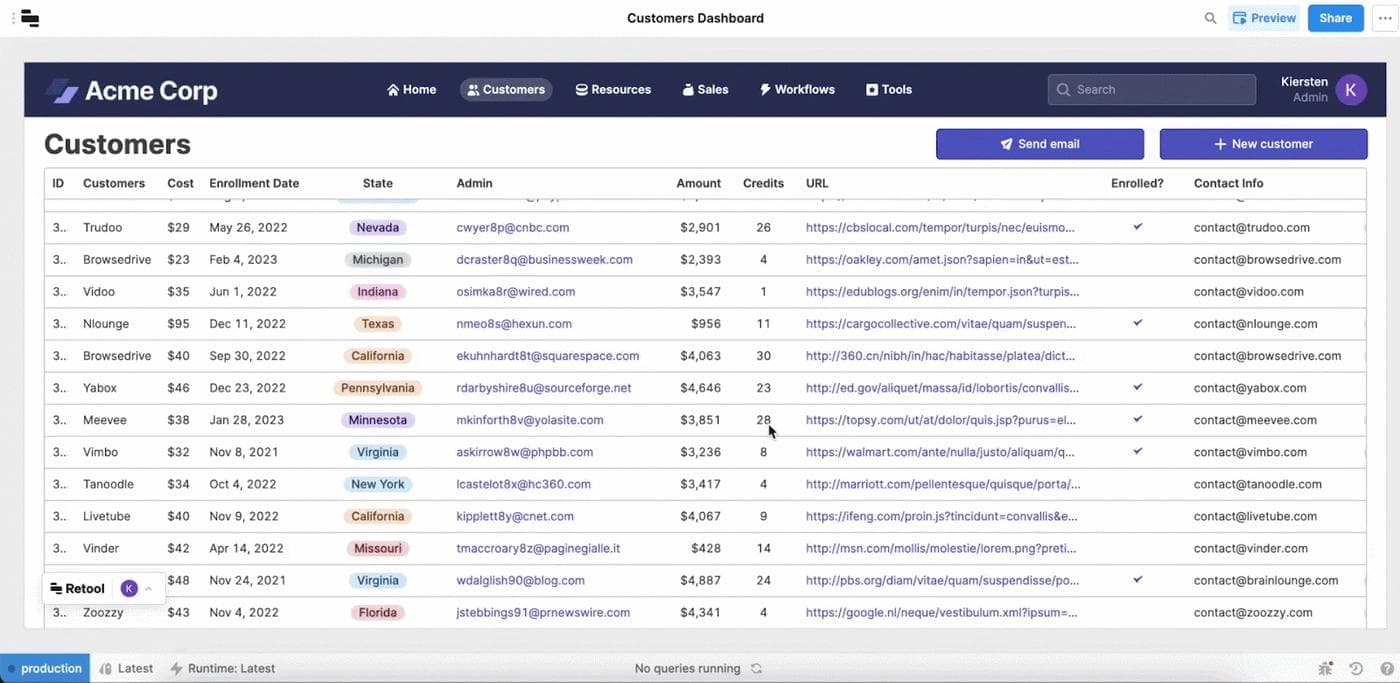The width and height of the screenshot is (1400, 683).
Task: Toggle Enrolled checkmark for Trudoo row
Action: tap(1137, 227)
